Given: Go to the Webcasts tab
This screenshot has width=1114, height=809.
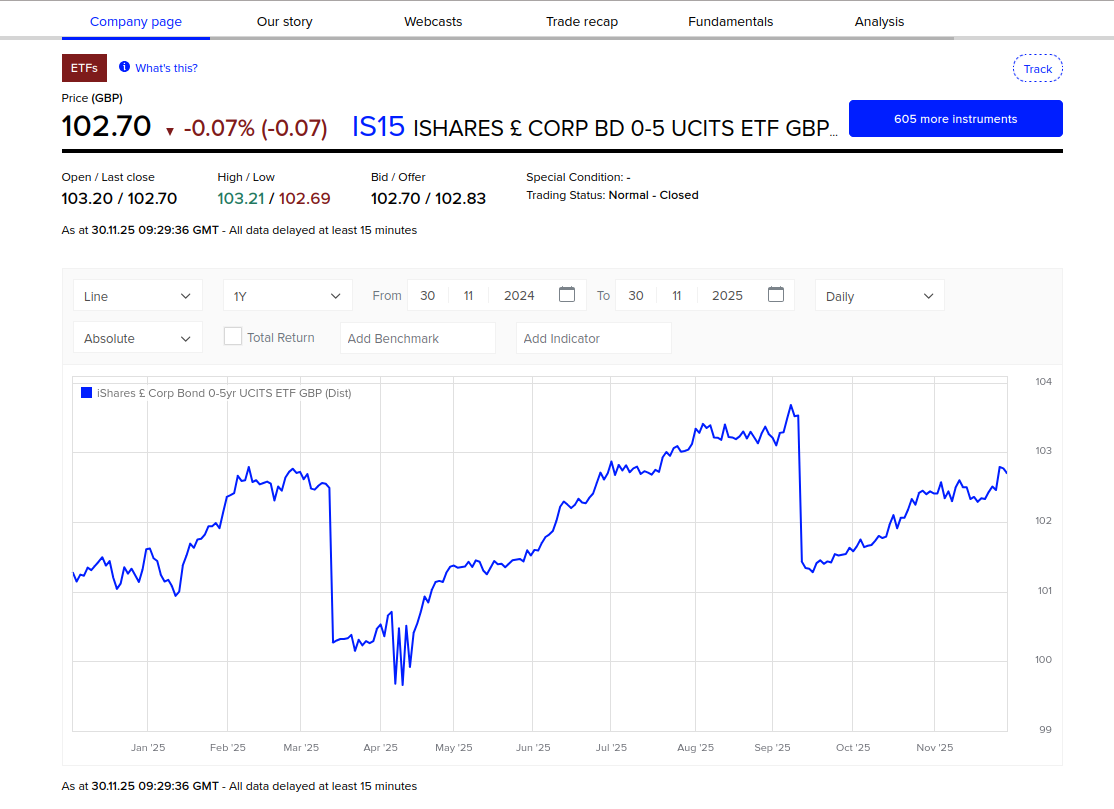Looking at the screenshot, I should pyautogui.click(x=433, y=21).
